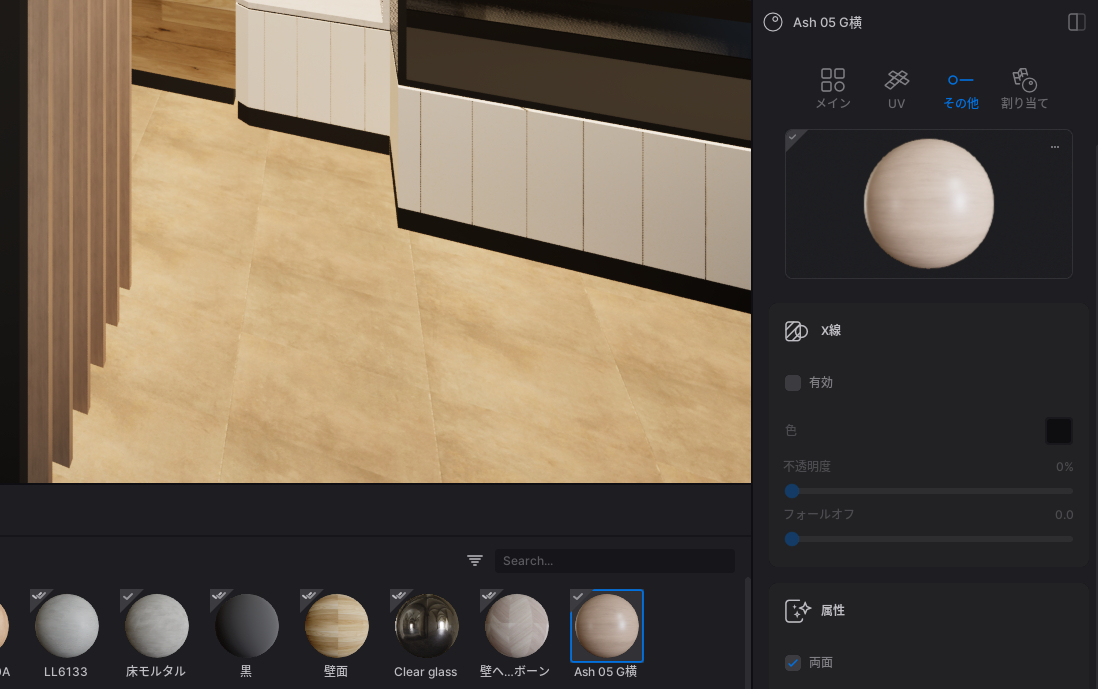This screenshot has width=1098, height=689.
Task: Select the 壁ヘ...ボーン material sphere
Action: coord(516,626)
